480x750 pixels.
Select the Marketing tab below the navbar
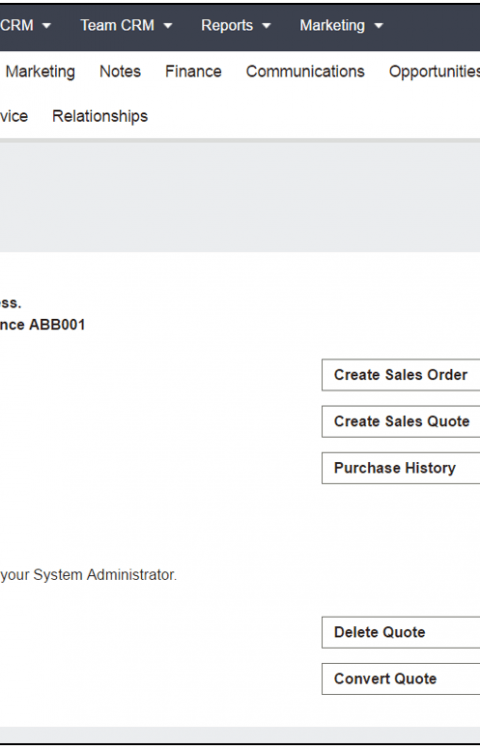click(40, 72)
